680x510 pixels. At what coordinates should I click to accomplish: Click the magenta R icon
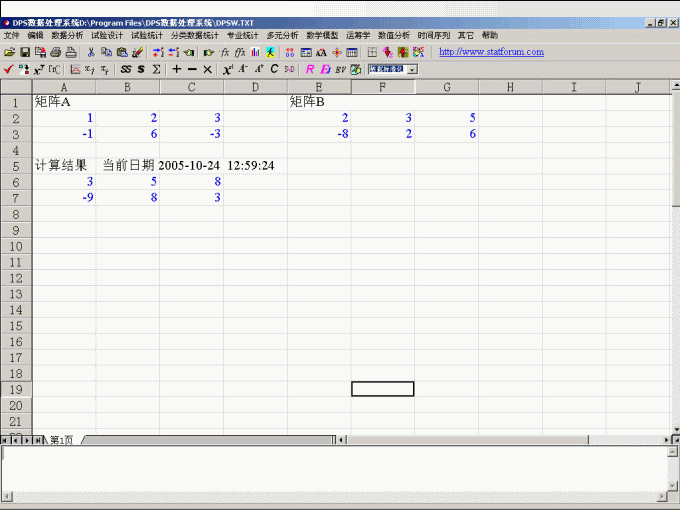(310, 69)
